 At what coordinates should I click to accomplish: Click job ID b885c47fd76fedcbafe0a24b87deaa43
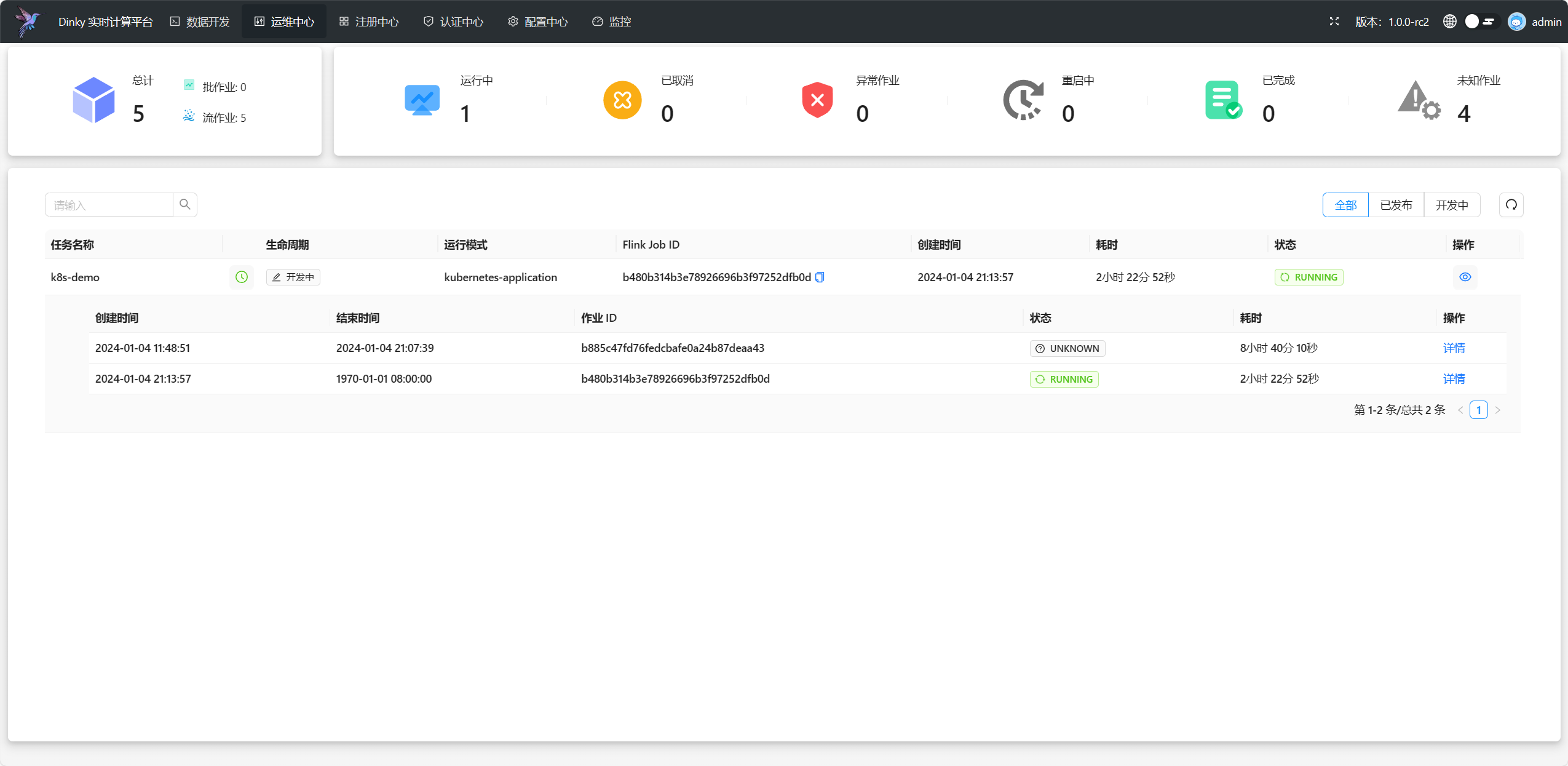coord(673,348)
